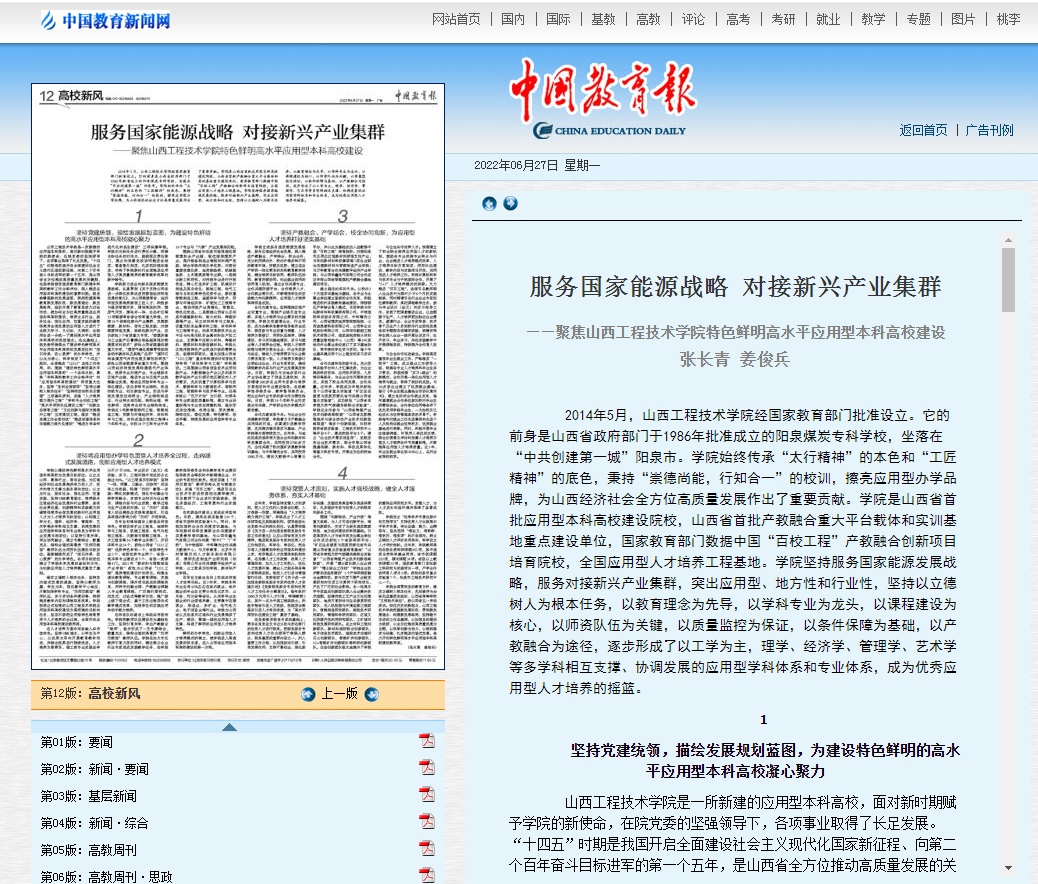Download the 第02版 新闻·要闻 PDF

(427, 768)
